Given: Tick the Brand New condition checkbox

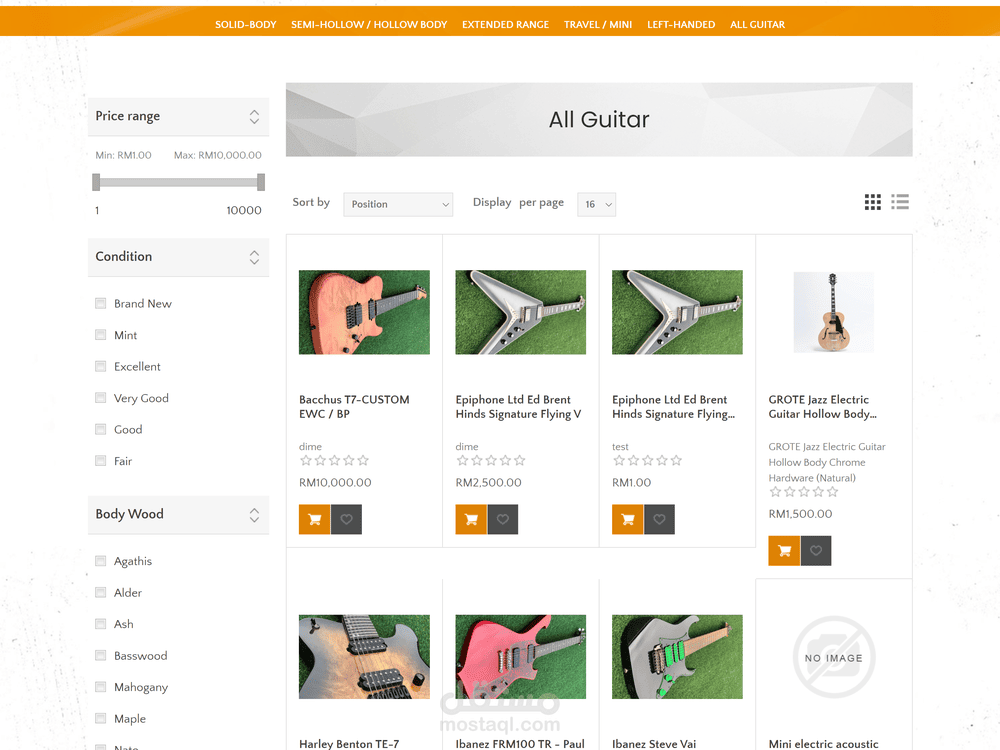Looking at the screenshot, I should [x=100, y=304].
